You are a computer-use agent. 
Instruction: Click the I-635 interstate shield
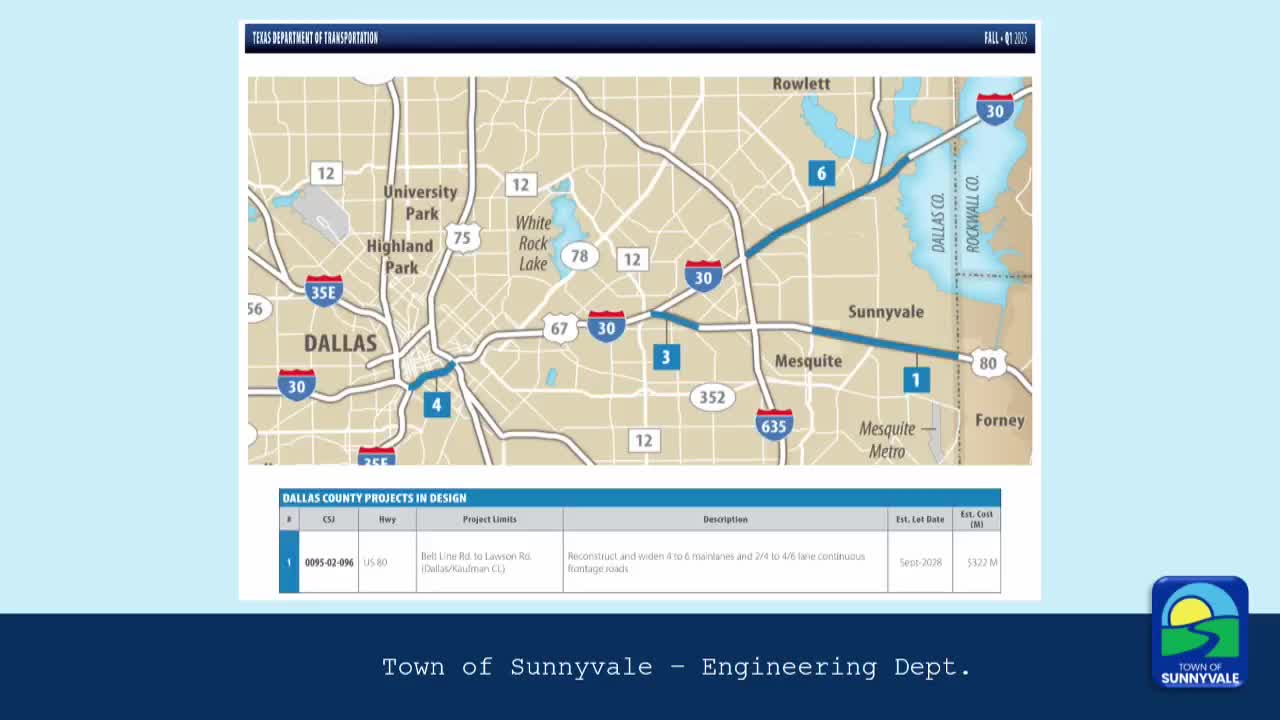coord(773,424)
